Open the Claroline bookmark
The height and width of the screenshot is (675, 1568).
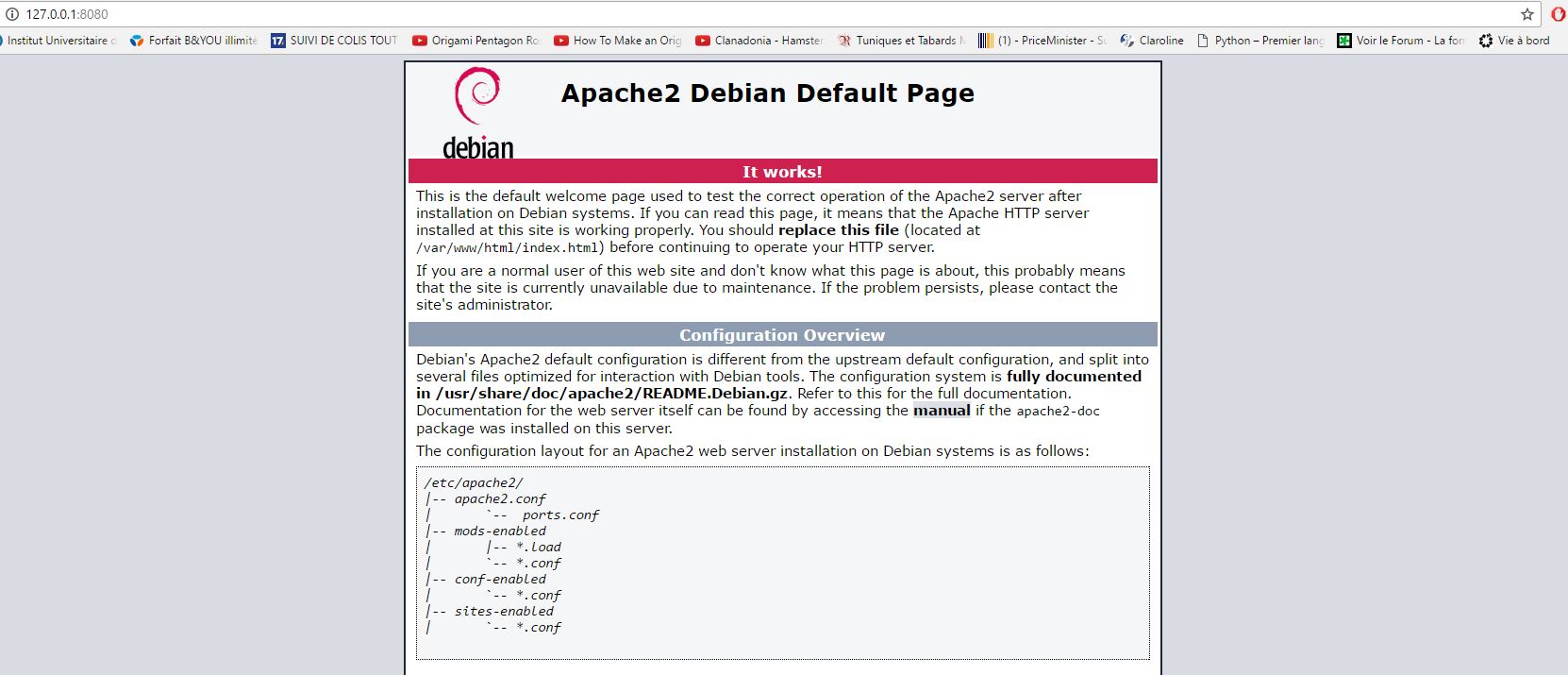(1152, 41)
